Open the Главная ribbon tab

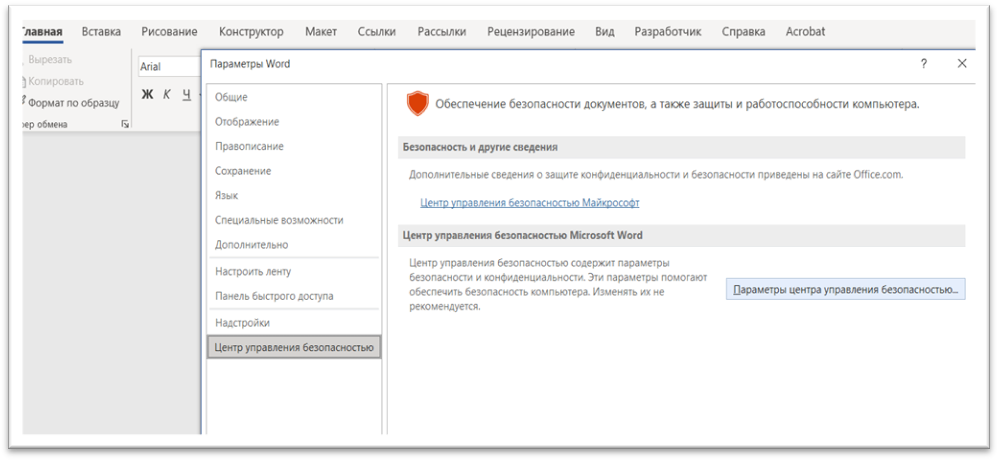pos(42,31)
